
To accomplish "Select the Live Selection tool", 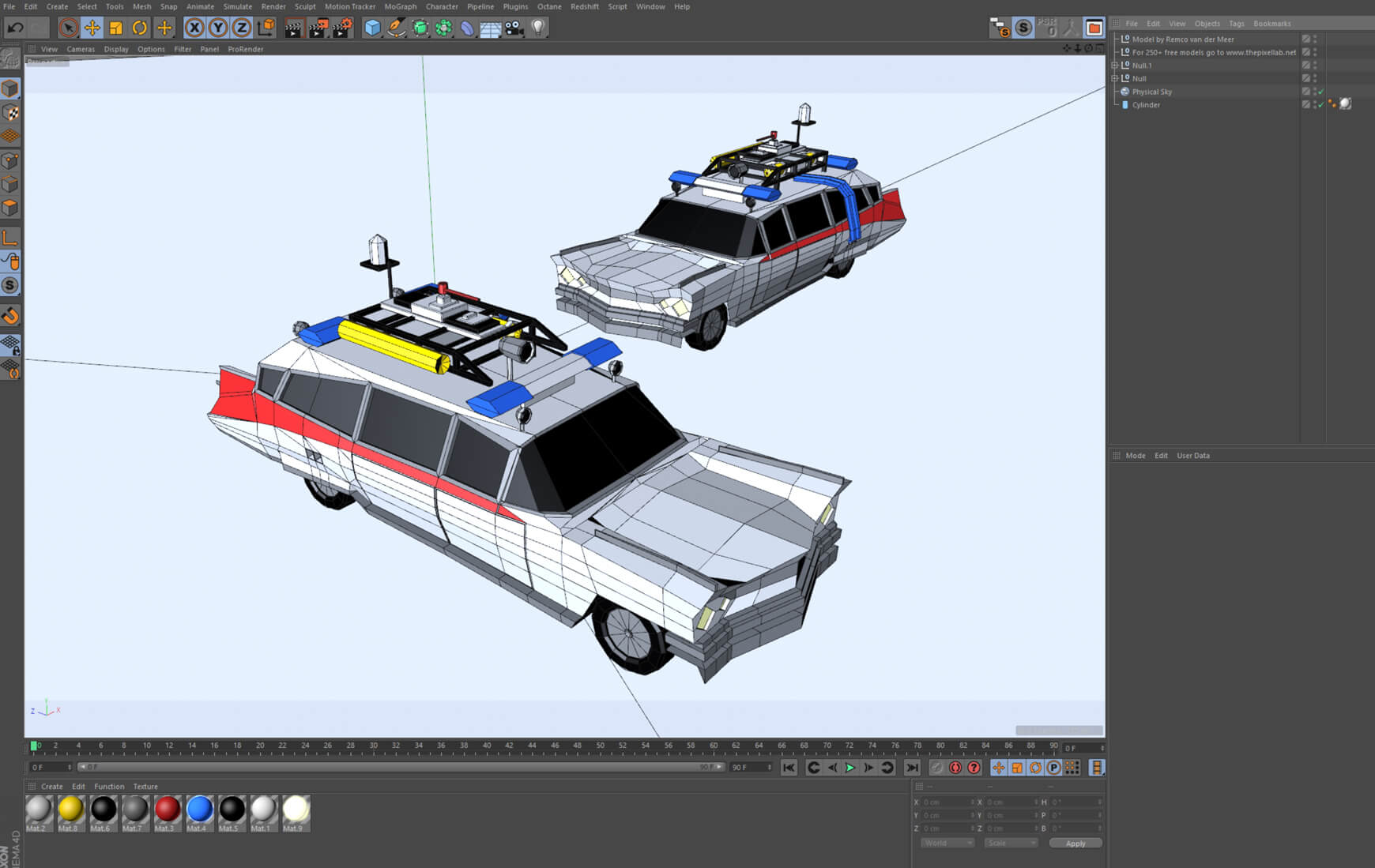I will click(69, 28).
